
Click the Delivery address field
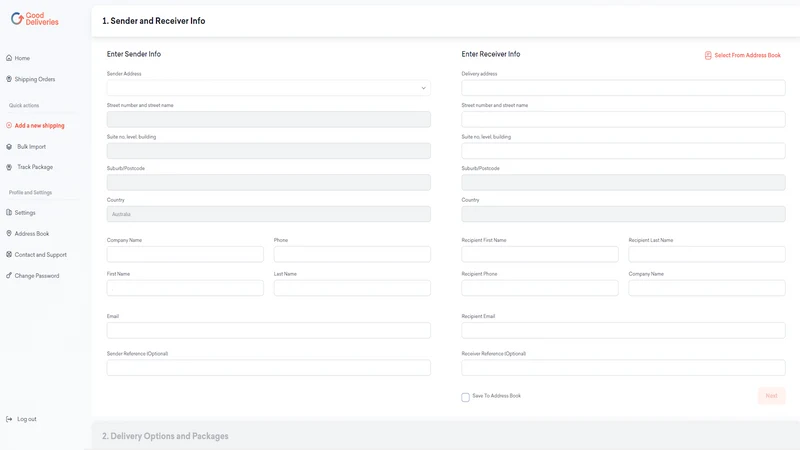click(x=623, y=88)
